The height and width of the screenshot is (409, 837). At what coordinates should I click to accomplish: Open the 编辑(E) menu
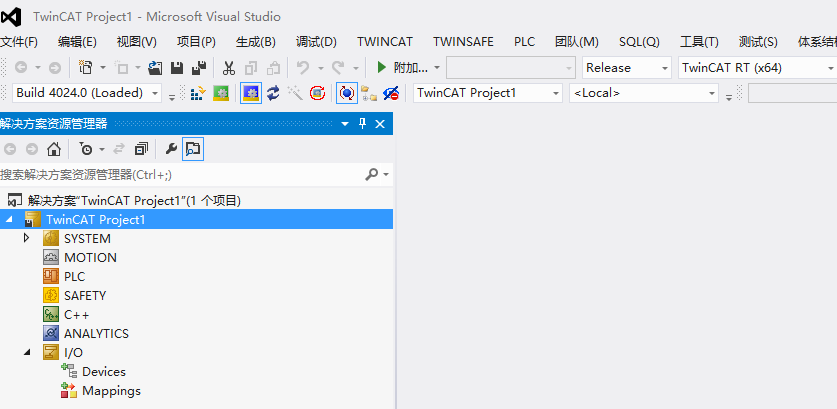pyautogui.click(x=77, y=42)
